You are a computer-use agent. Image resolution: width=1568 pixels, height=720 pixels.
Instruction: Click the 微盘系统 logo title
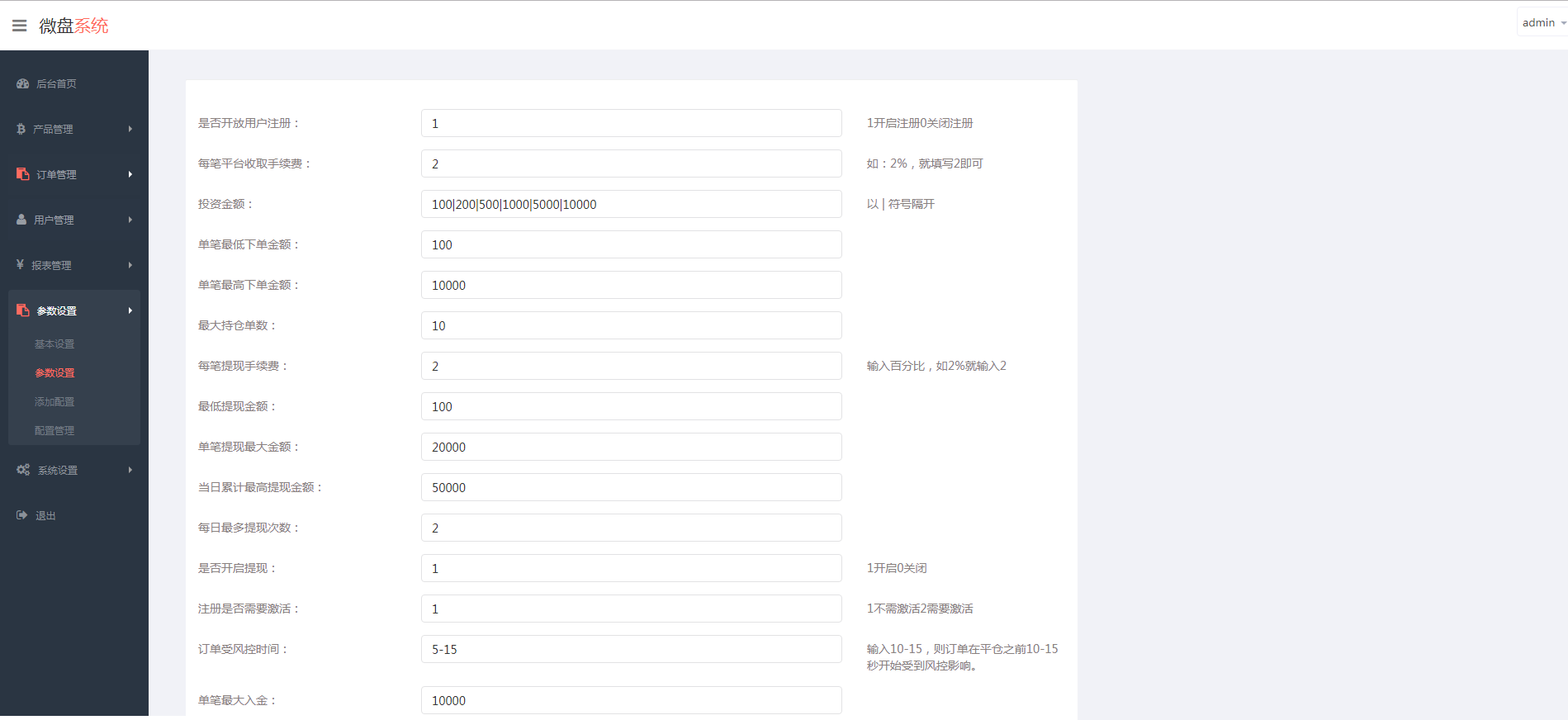point(73,26)
